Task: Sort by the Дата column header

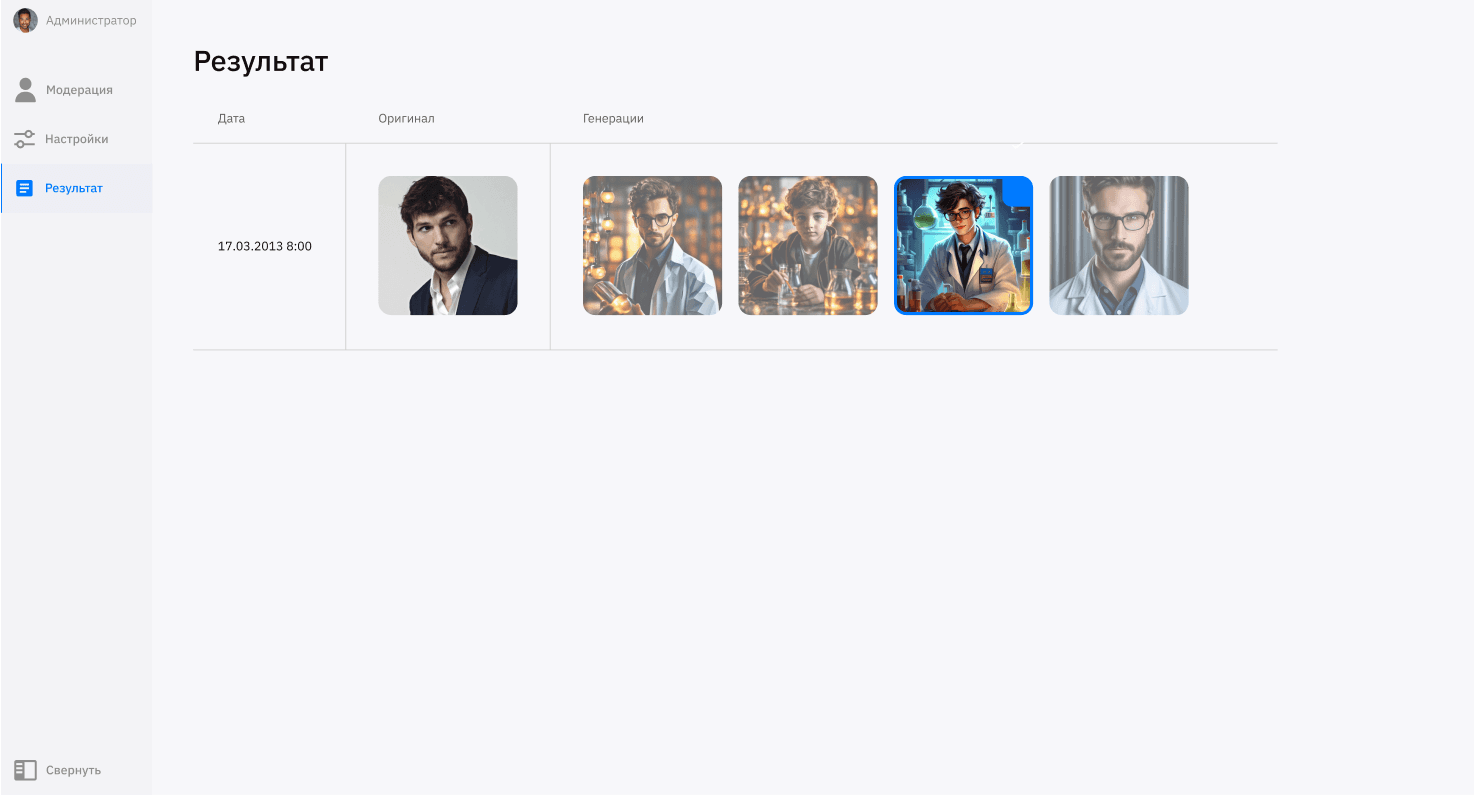Action: (x=231, y=118)
